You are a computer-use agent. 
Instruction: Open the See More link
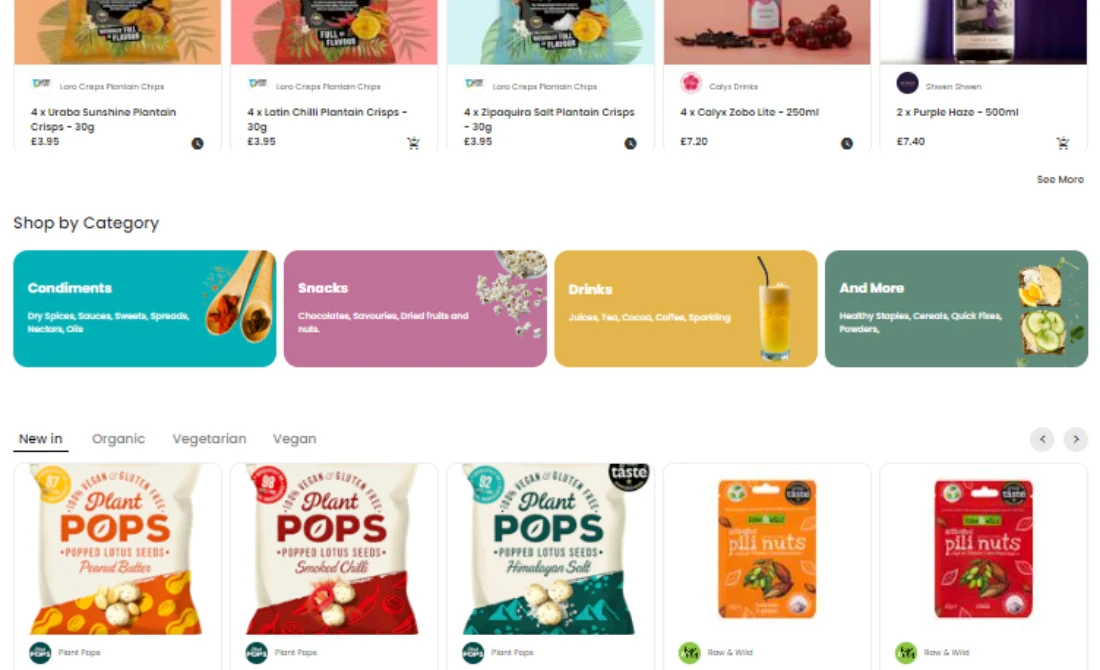point(1060,180)
